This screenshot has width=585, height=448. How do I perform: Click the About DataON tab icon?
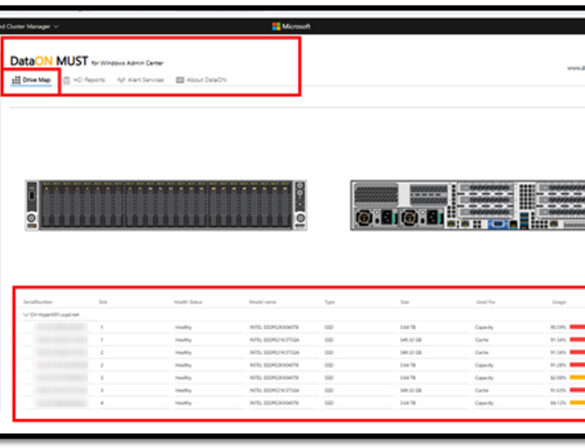pyautogui.click(x=180, y=80)
